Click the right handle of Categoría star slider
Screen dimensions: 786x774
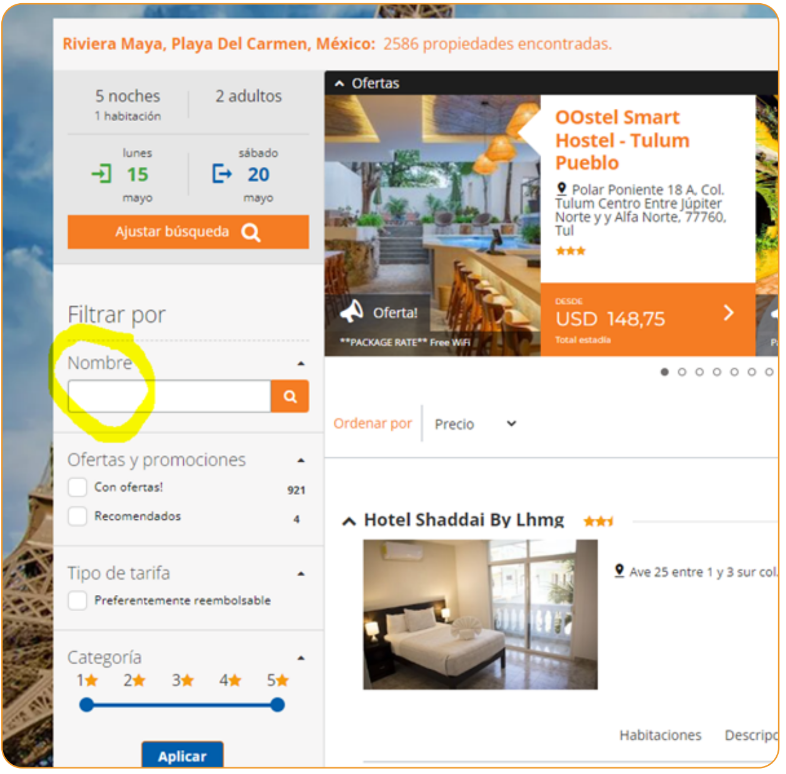tap(277, 705)
